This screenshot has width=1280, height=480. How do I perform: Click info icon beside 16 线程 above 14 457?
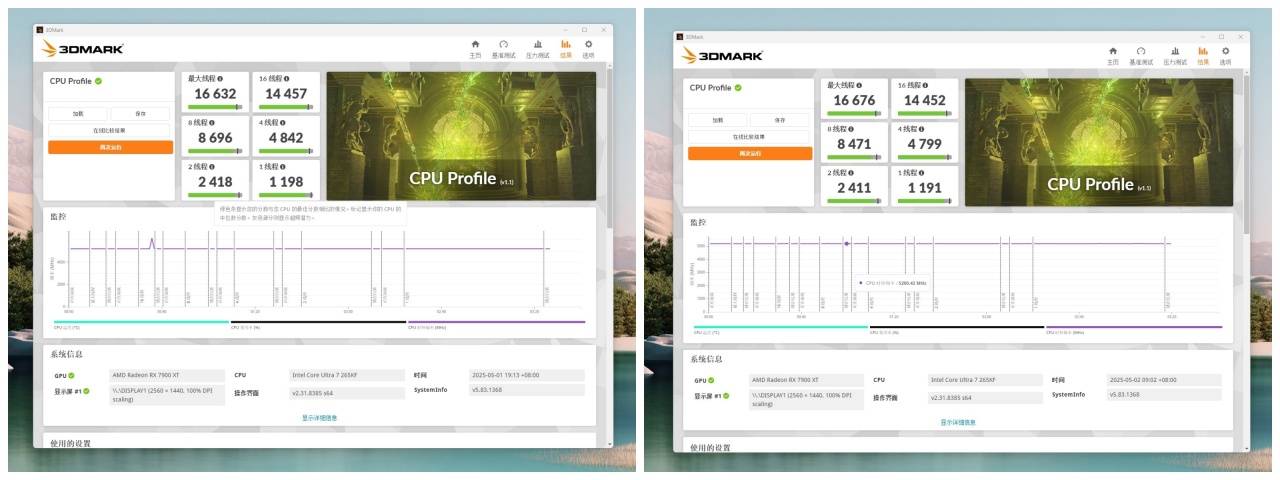284,78
